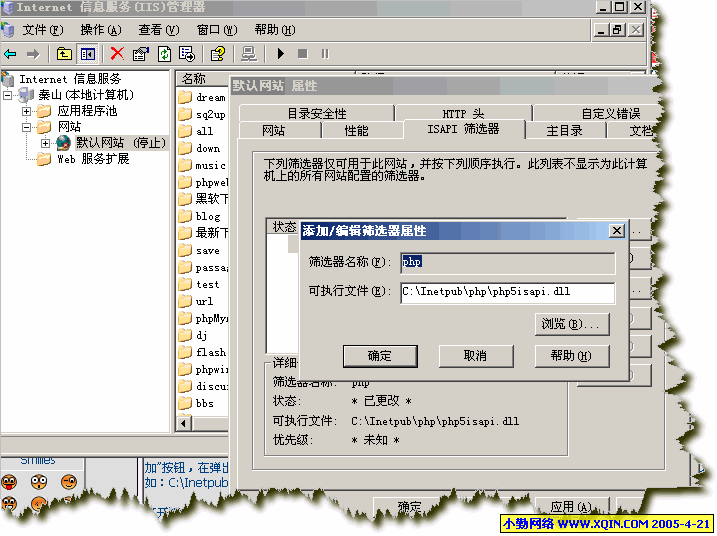Click the Refresh toolbar icon
This screenshot has height=536, width=717.
point(163,54)
